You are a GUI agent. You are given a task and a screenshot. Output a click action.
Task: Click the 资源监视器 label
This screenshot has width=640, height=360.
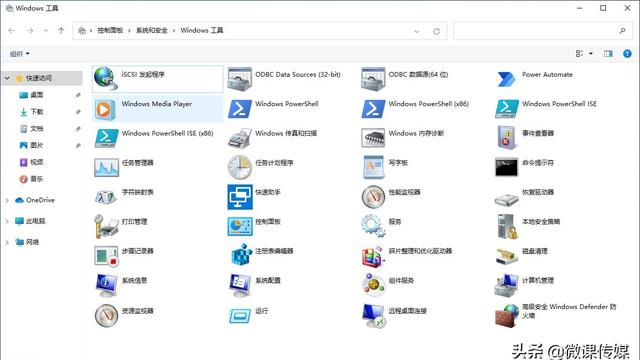[x=138, y=311]
